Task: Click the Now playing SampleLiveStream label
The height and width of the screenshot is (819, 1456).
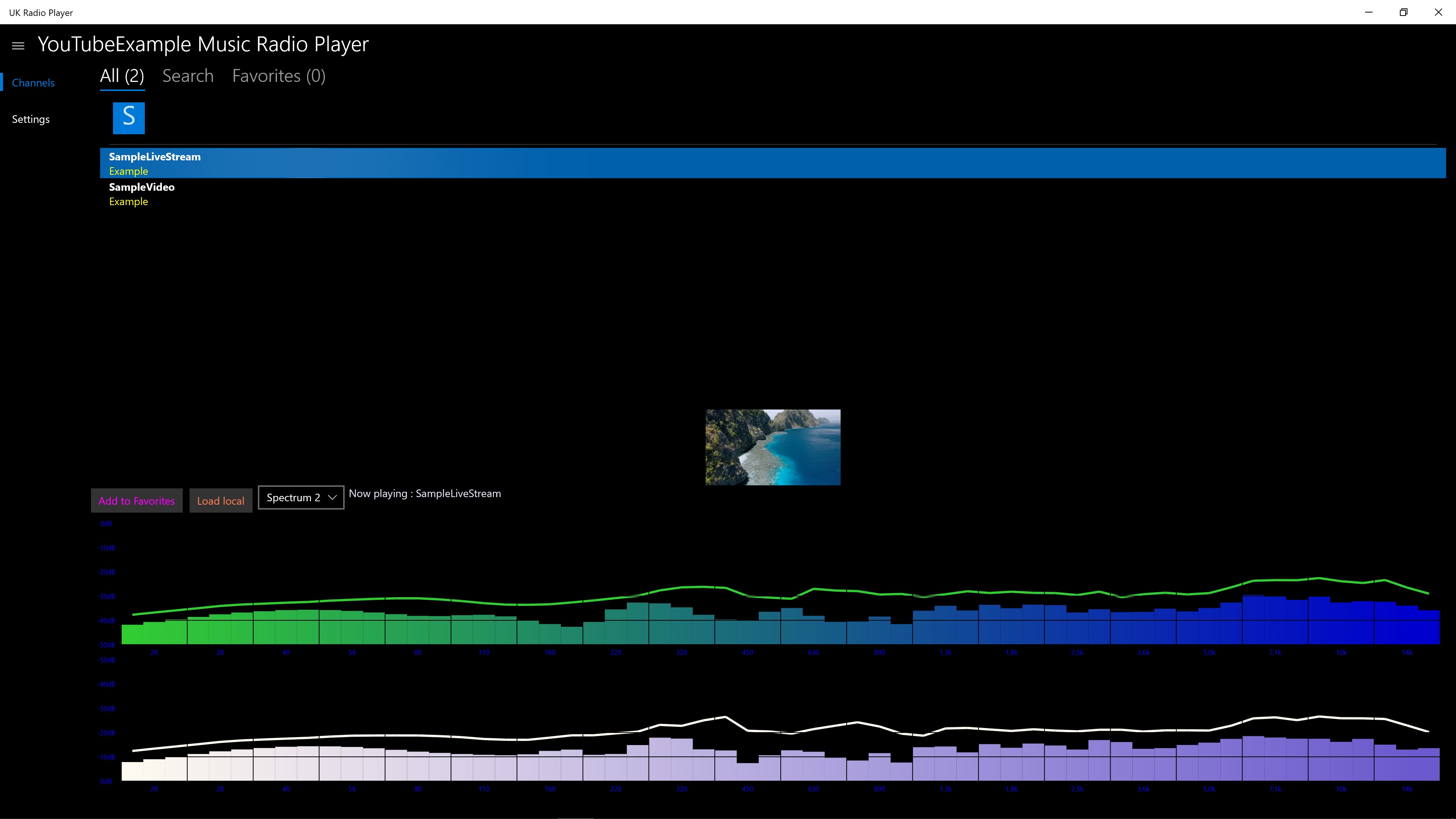Action: click(x=425, y=493)
